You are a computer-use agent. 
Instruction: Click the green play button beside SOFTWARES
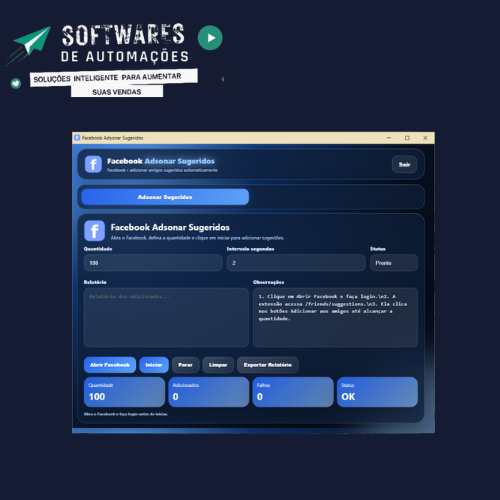pos(210,38)
